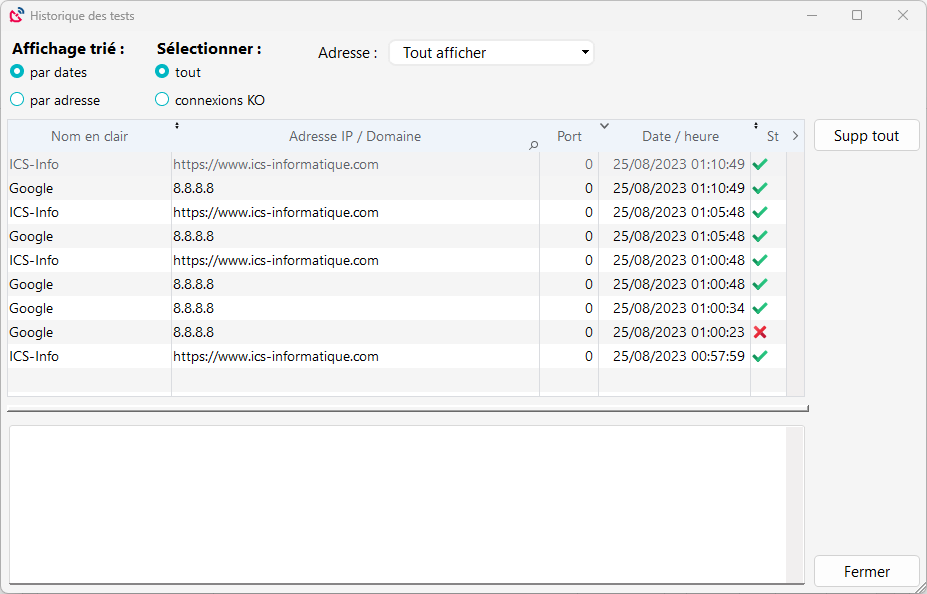927x594 pixels.
Task: Click the application icon in the title bar
Action: 17,15
